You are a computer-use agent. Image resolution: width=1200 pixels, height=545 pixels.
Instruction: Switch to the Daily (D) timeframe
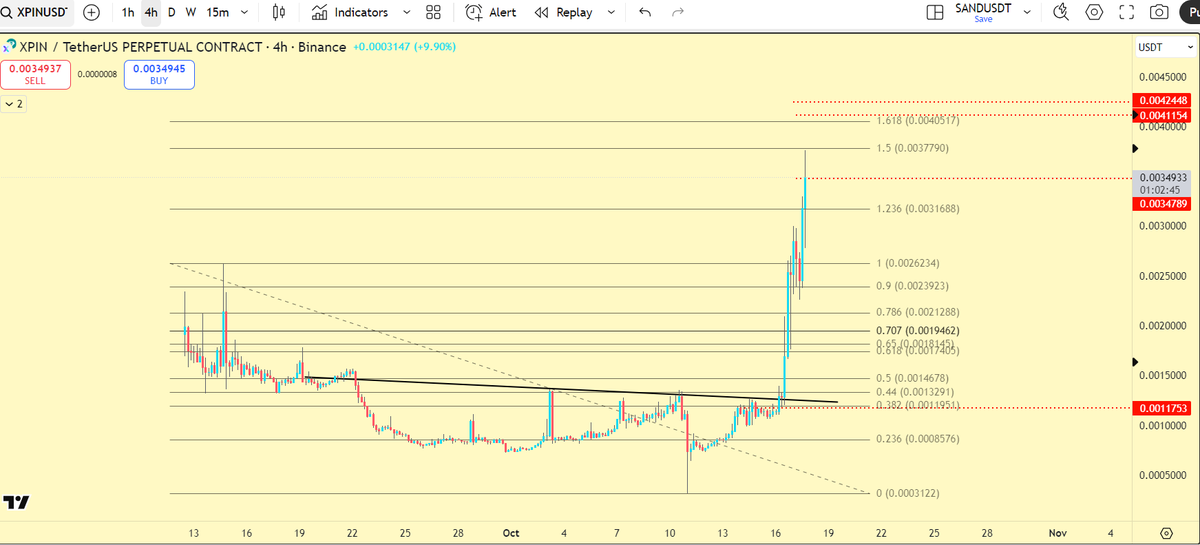171,12
